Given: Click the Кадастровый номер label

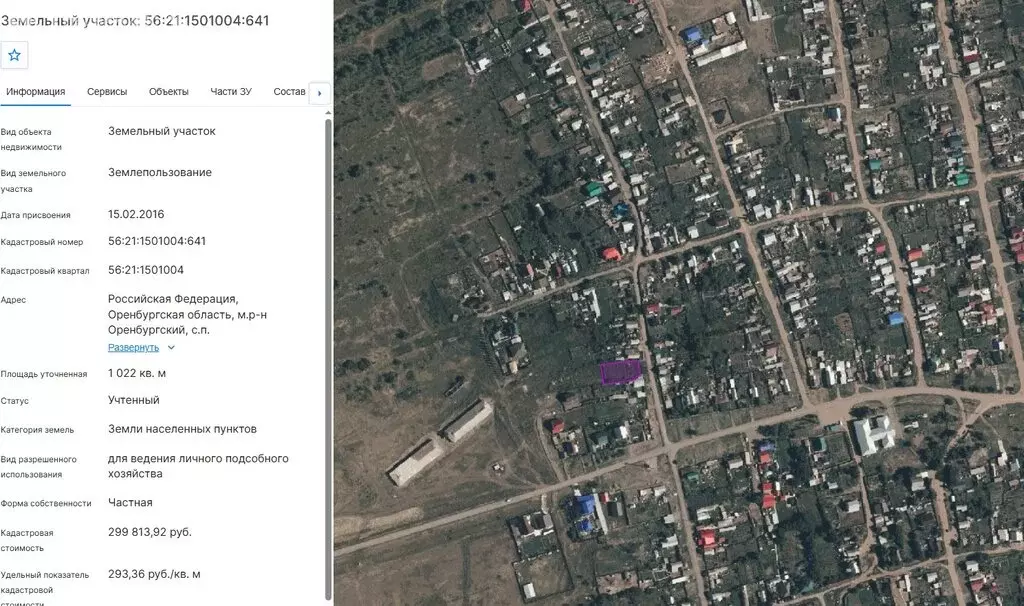Looking at the screenshot, I should (x=42, y=242).
